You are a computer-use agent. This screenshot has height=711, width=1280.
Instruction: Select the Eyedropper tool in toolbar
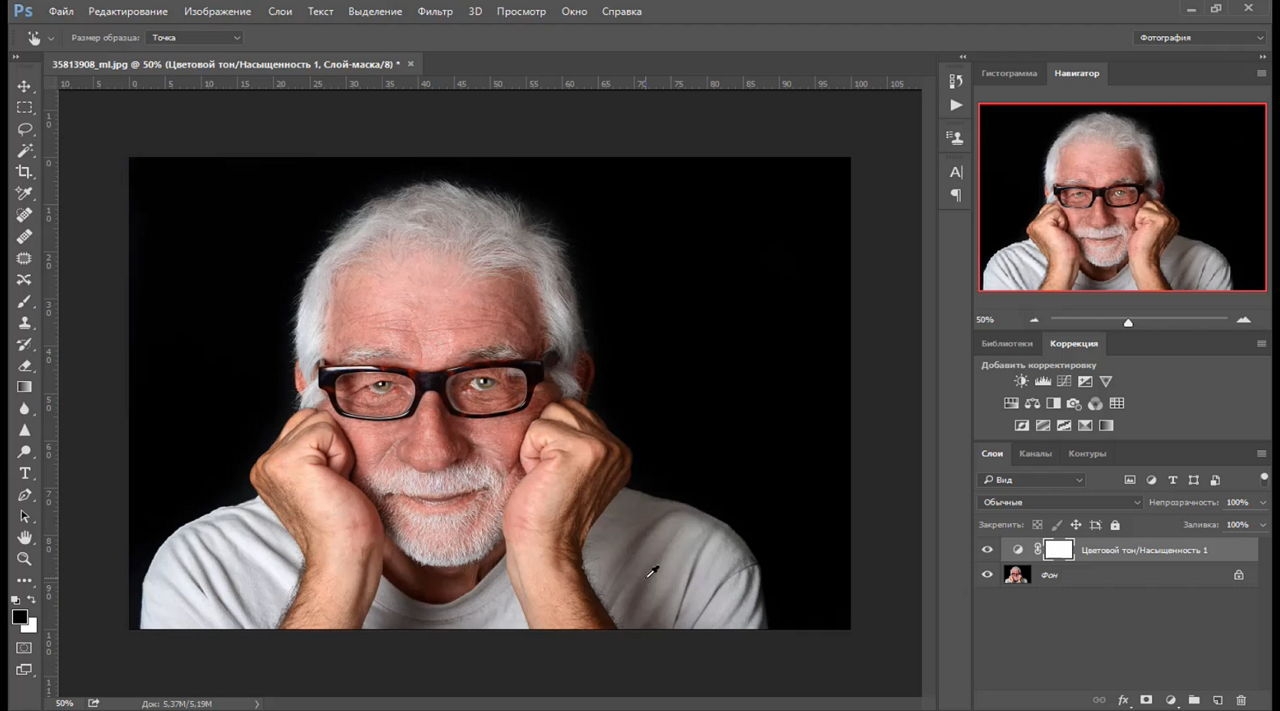[25, 193]
